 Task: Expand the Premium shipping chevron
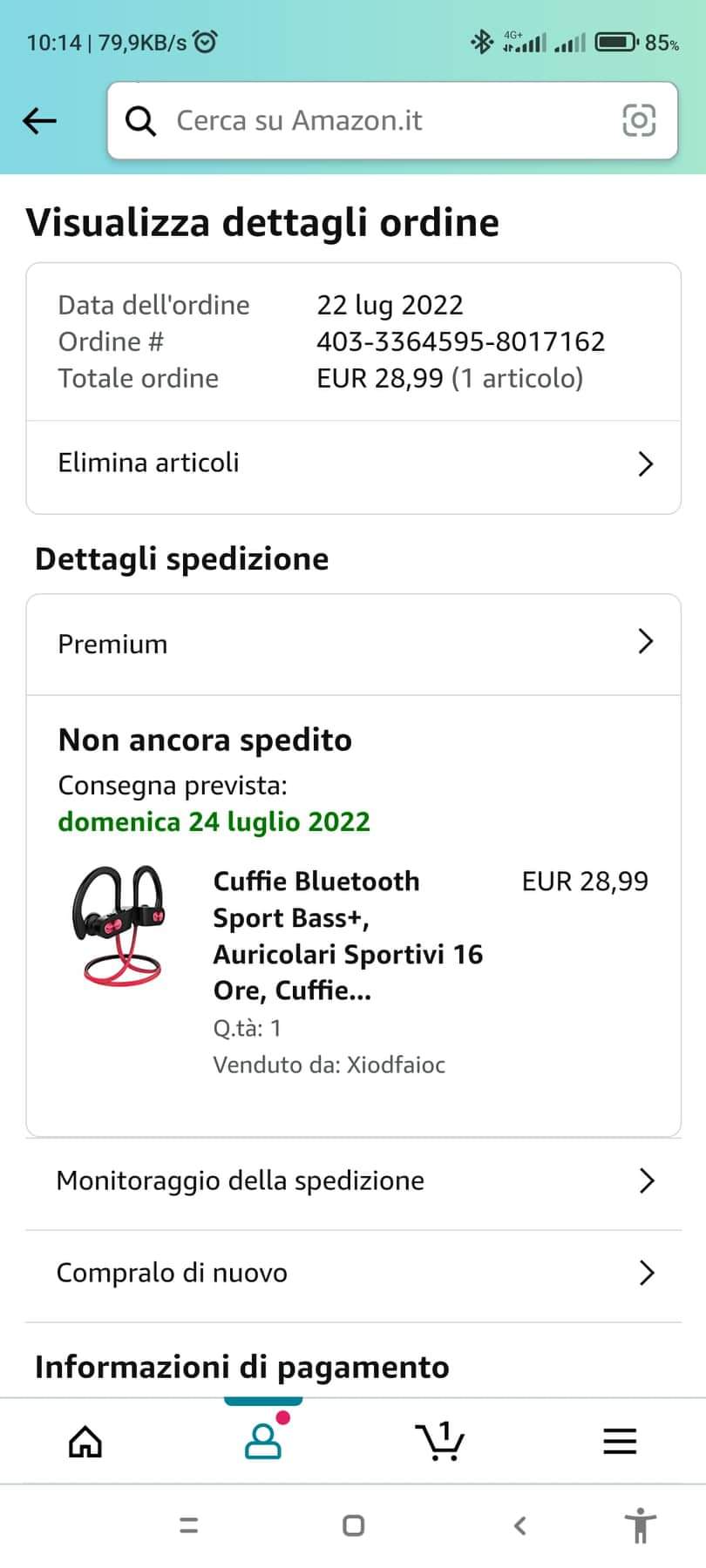[x=646, y=641]
